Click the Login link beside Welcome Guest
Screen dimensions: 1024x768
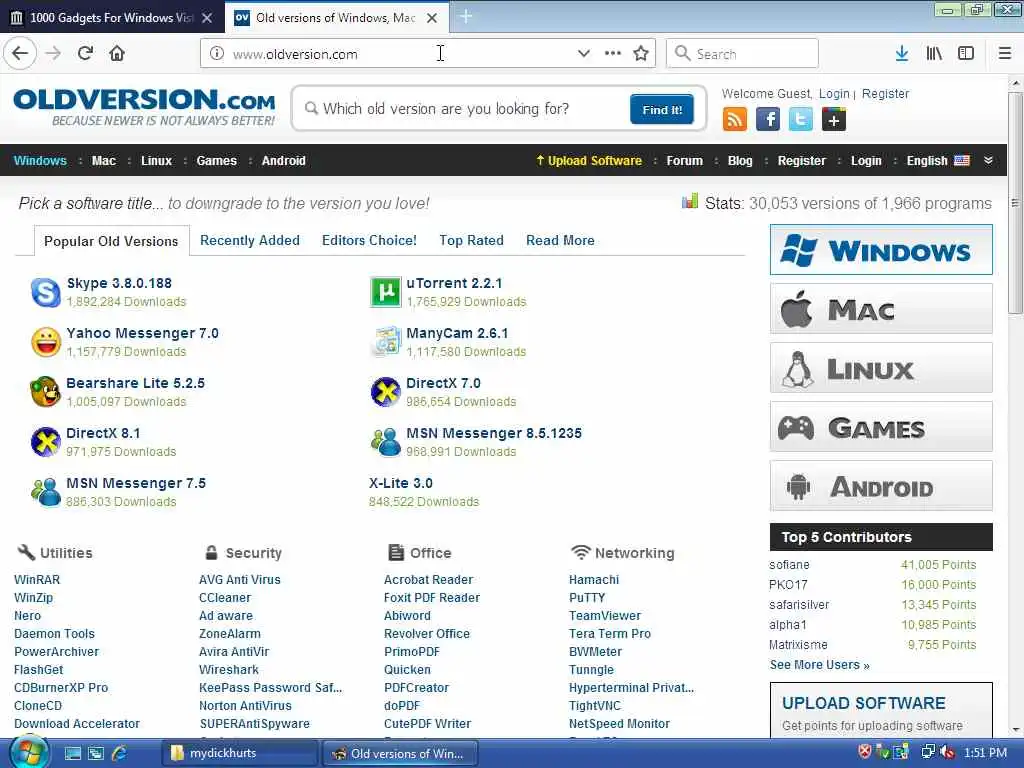coord(834,94)
